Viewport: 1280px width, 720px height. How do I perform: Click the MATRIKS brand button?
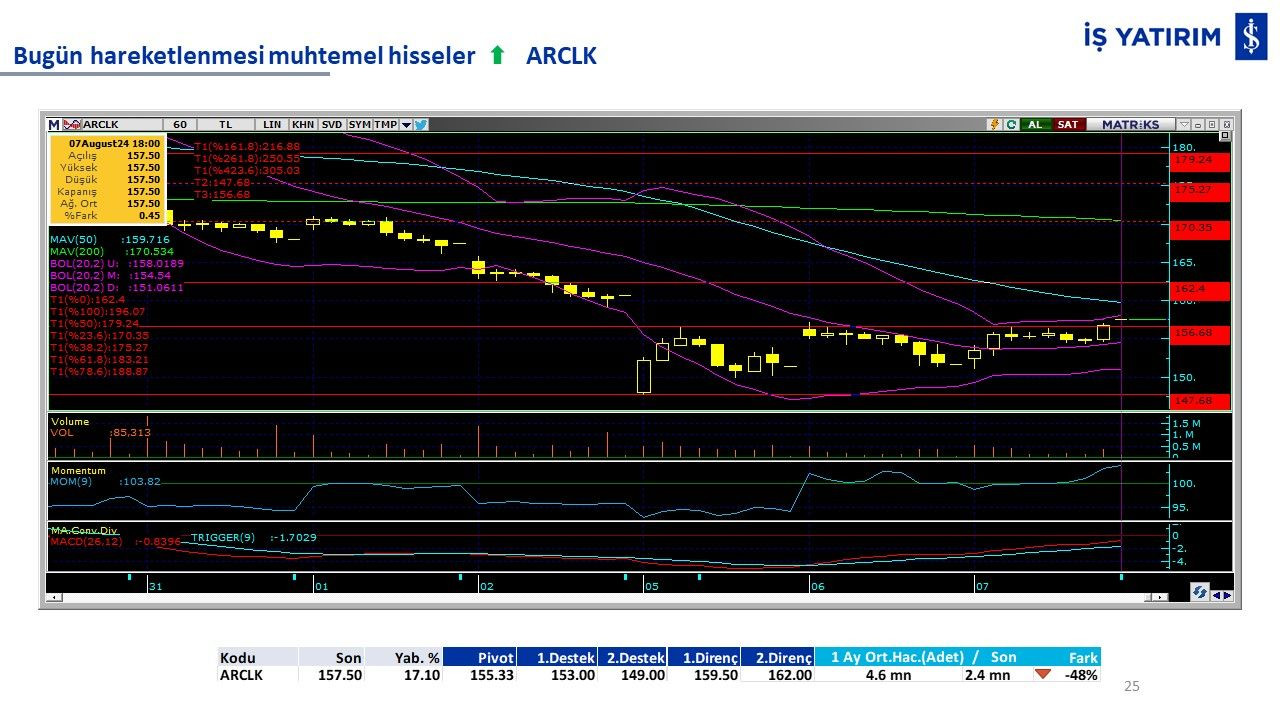[1130, 125]
